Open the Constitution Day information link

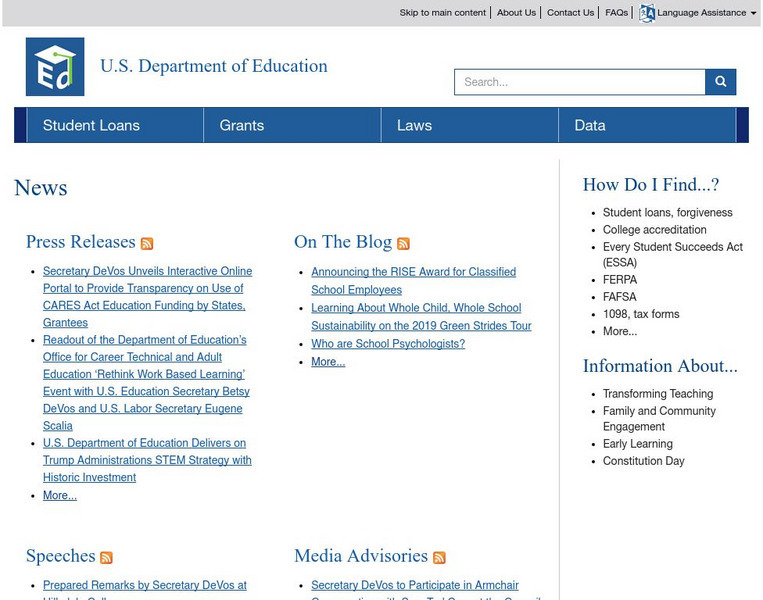[643, 461]
